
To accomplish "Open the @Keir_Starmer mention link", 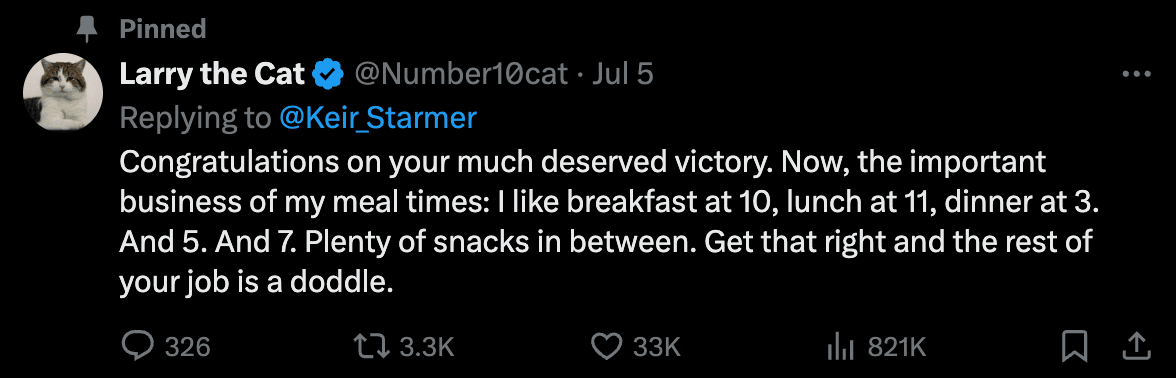I will 377,118.
